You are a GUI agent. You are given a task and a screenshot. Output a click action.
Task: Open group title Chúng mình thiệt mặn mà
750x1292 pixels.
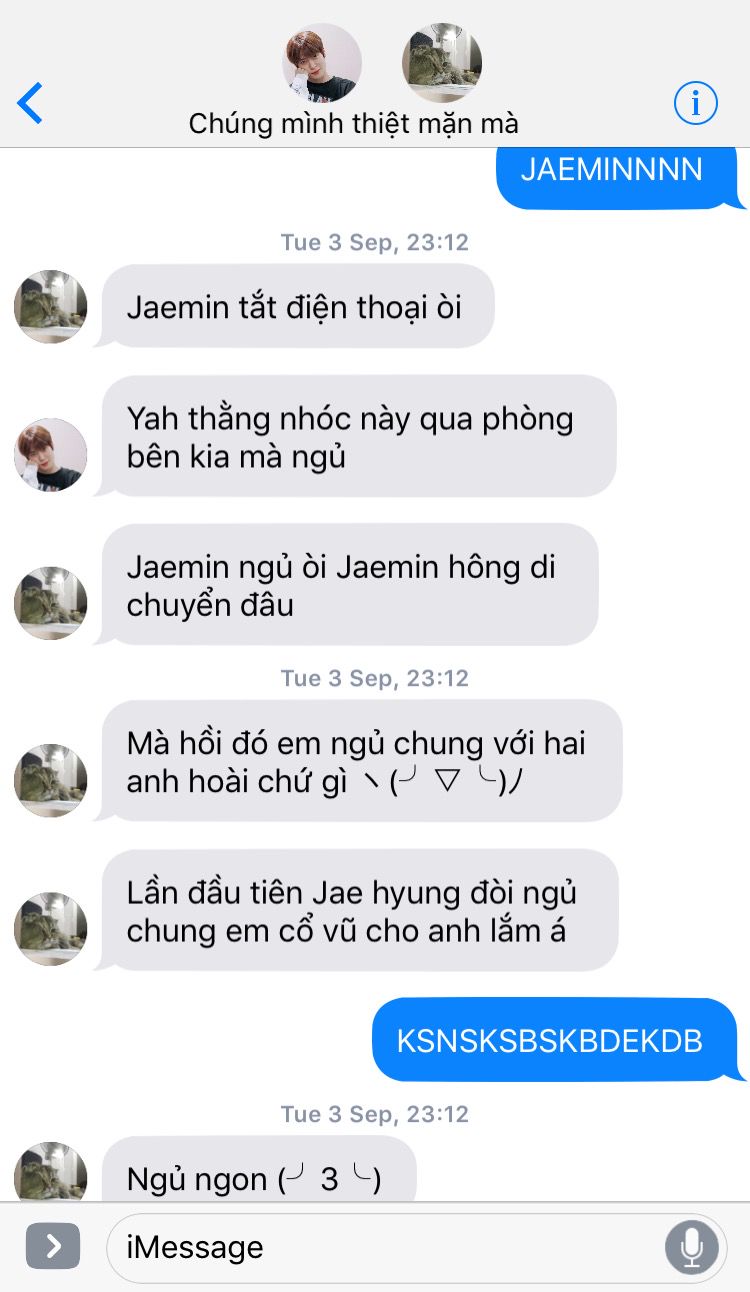353,124
